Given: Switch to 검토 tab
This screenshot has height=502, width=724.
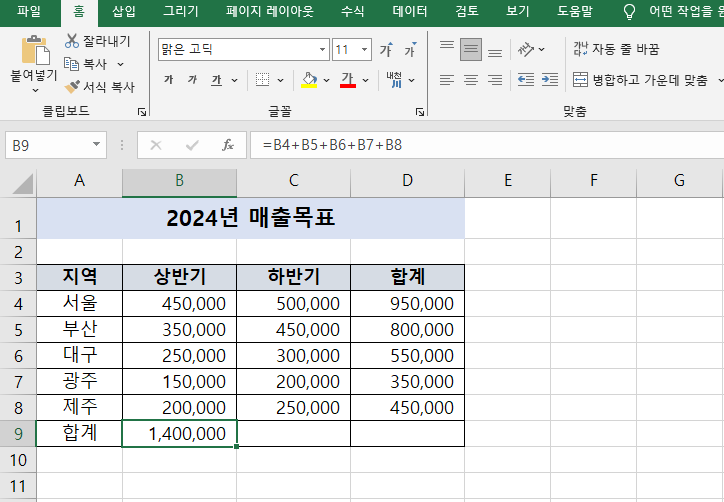Looking at the screenshot, I should [467, 12].
